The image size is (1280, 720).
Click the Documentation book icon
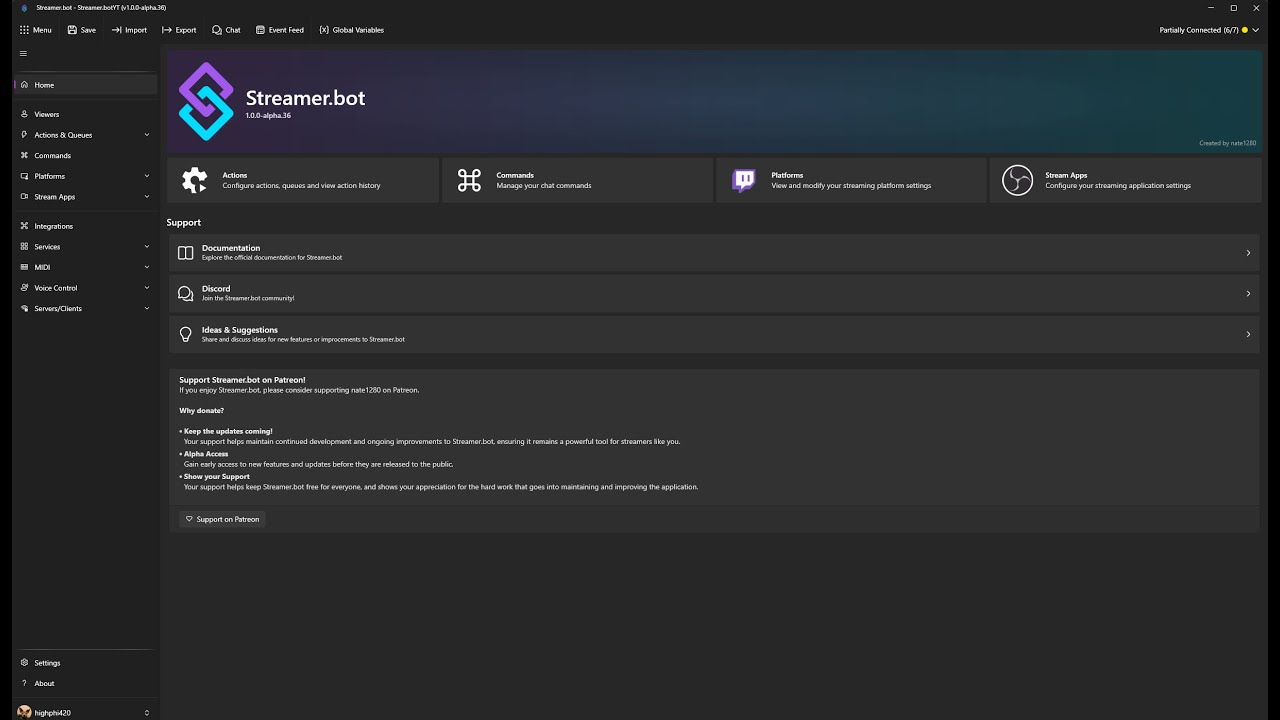pyautogui.click(x=185, y=253)
